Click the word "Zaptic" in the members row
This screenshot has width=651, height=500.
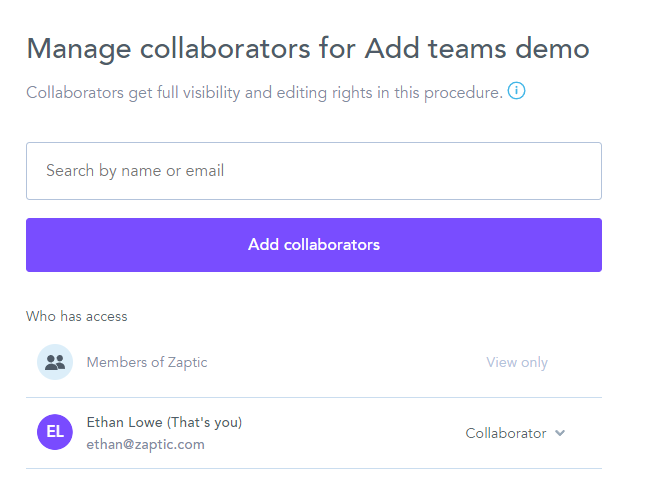pyautogui.click(x=186, y=362)
